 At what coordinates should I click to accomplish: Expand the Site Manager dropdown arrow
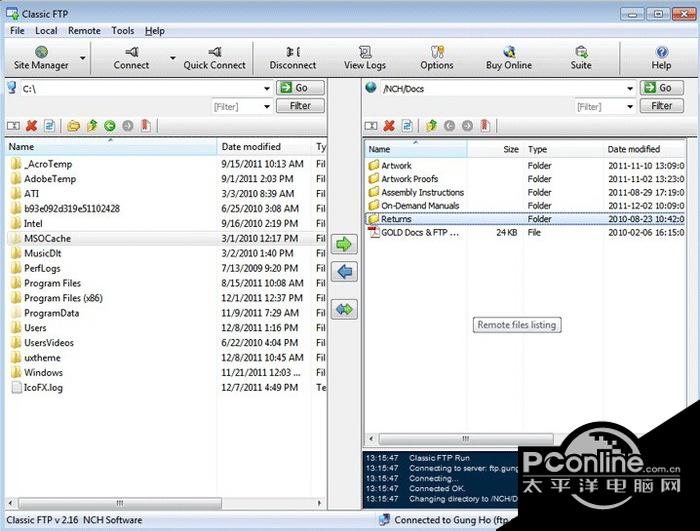tap(83, 58)
